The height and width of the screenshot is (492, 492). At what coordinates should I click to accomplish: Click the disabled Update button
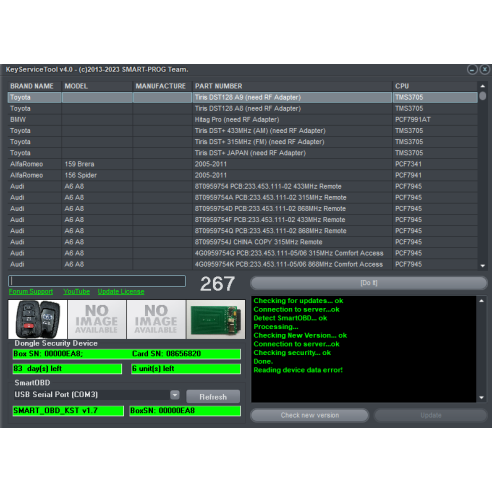431,415
